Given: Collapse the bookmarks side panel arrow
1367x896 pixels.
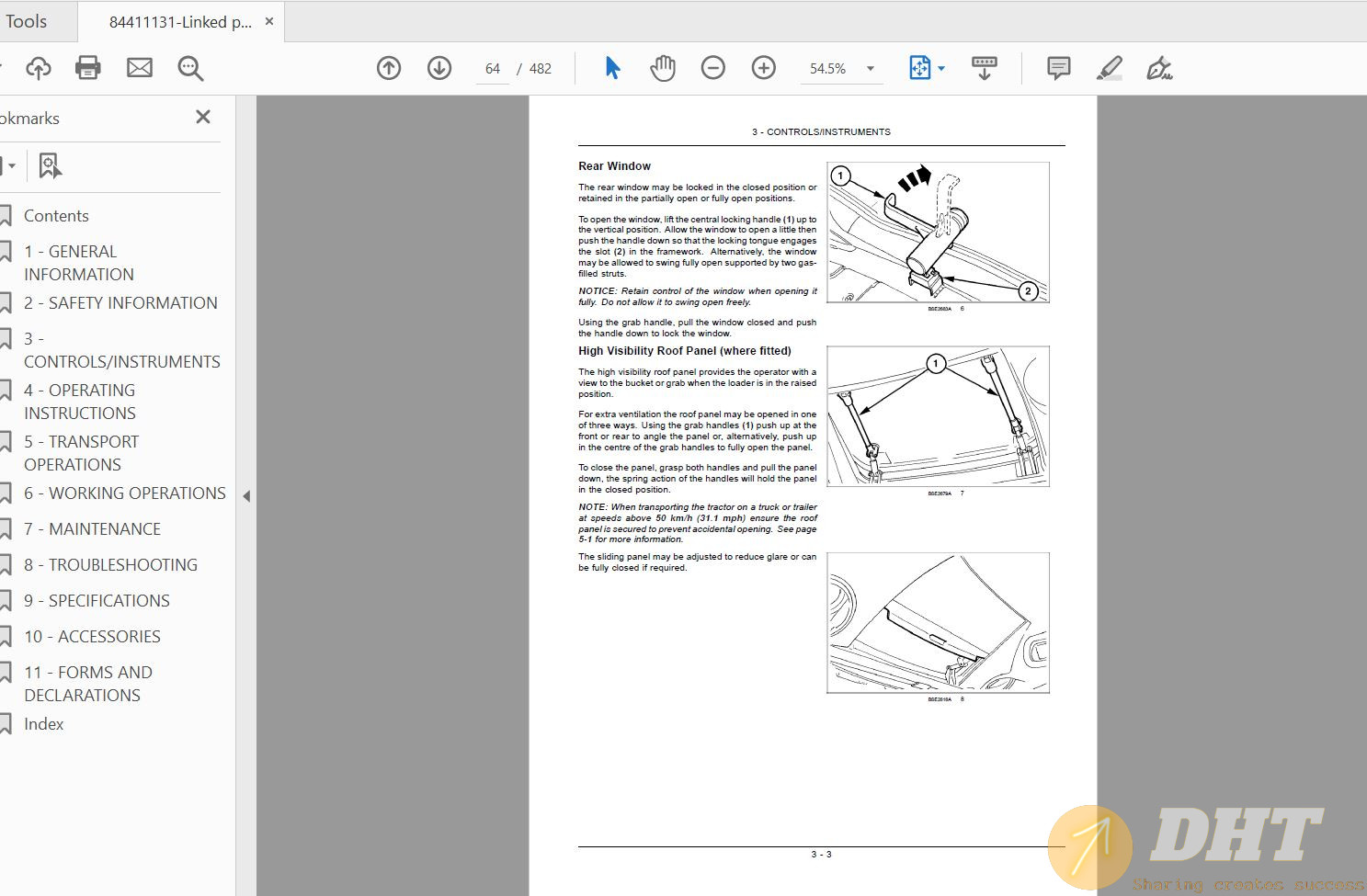Looking at the screenshot, I should pos(246,496).
